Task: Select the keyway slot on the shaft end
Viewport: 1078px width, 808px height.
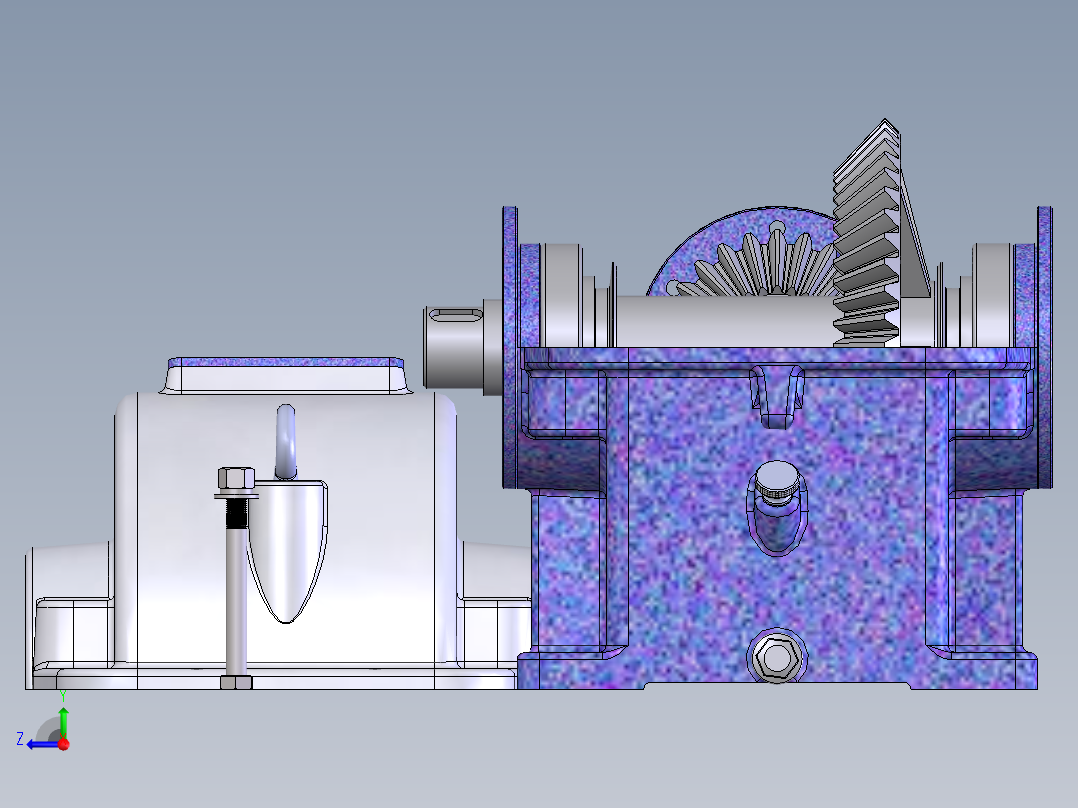Action: point(456,315)
